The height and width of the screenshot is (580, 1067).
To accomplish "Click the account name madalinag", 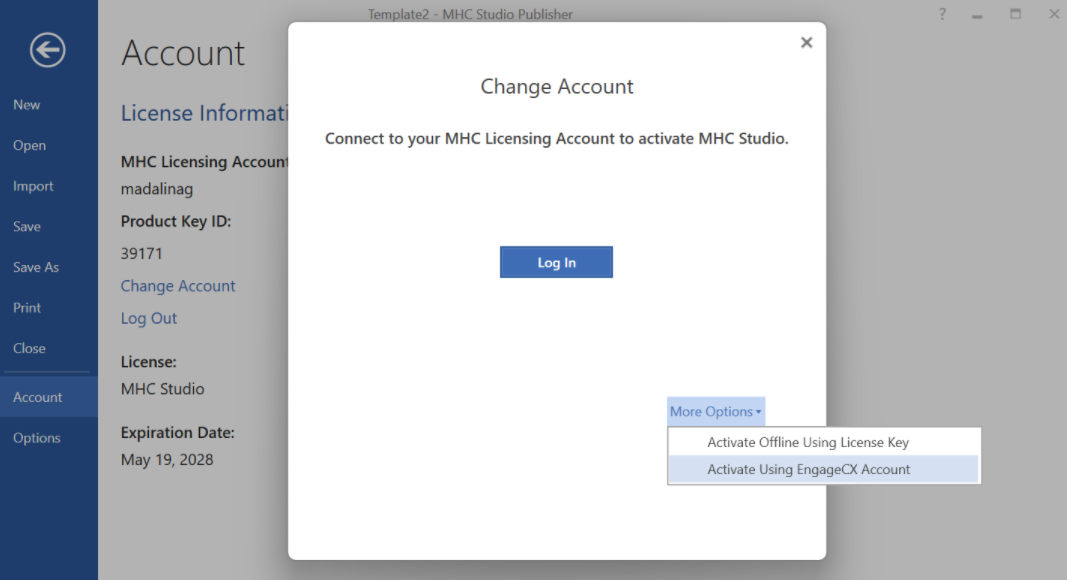I will click(x=157, y=189).
